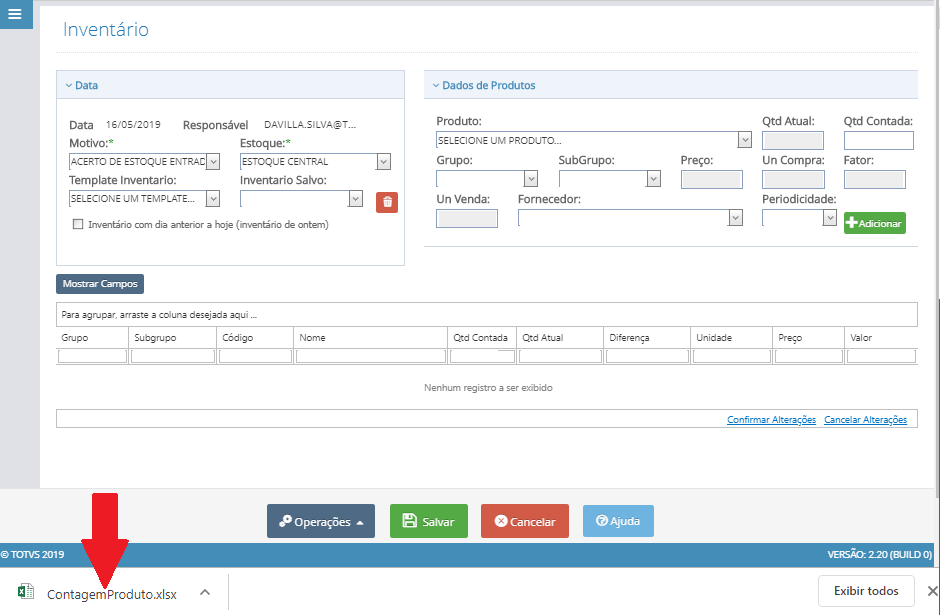Click the 16/05/2019 date value
The height and width of the screenshot is (615, 940).
tap(133, 125)
